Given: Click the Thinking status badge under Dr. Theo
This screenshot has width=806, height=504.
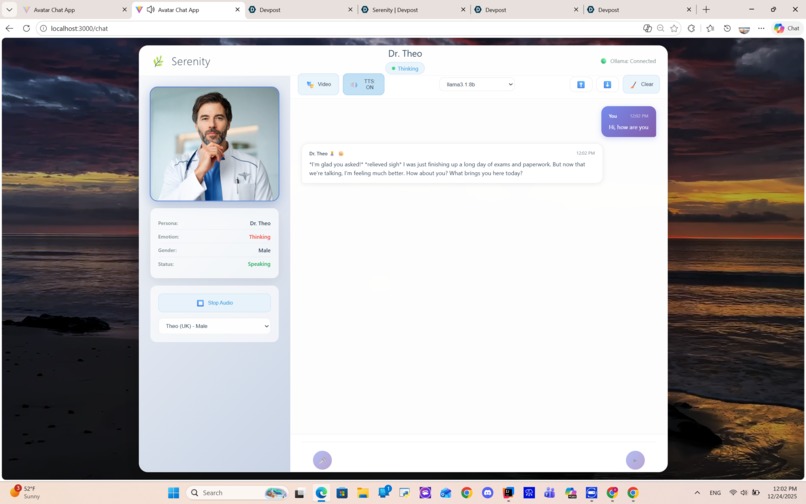Looking at the screenshot, I should [405, 68].
